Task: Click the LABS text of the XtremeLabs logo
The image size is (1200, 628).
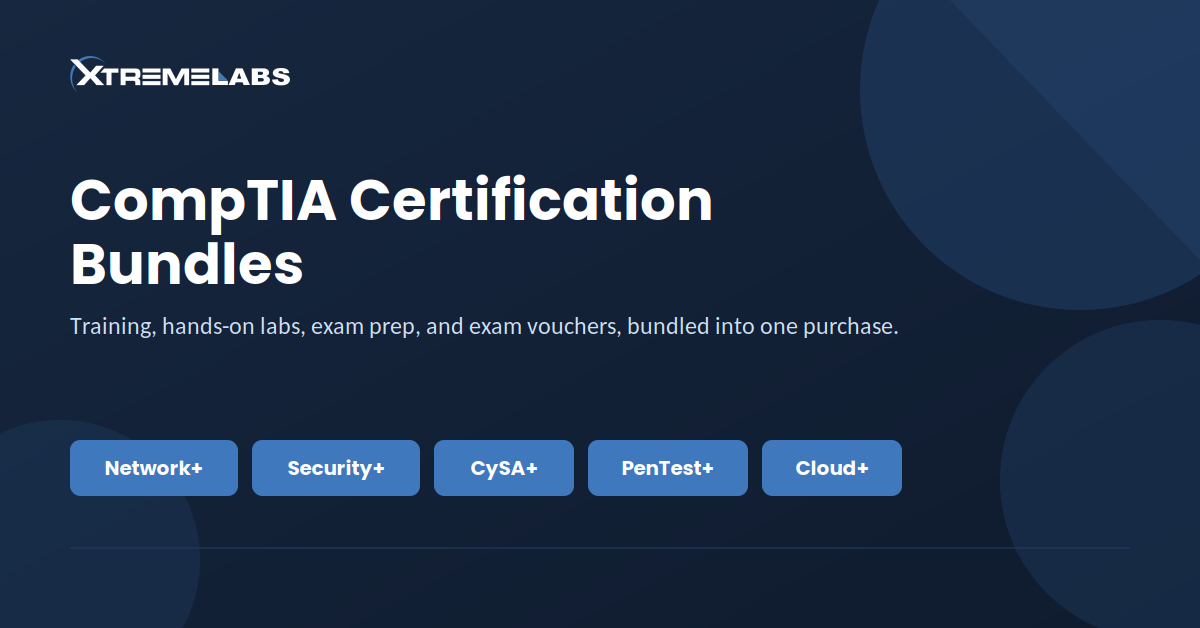Action: (x=252, y=75)
